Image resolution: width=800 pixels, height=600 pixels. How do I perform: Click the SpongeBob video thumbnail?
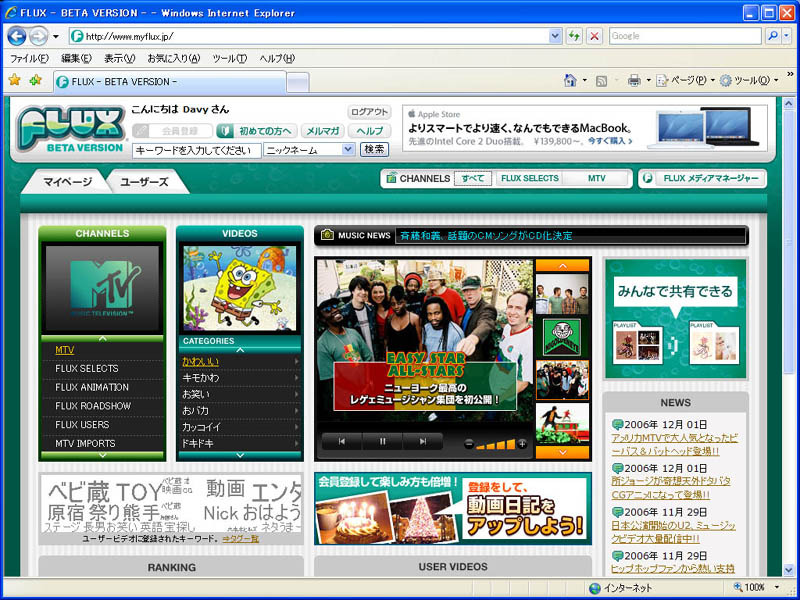point(240,288)
